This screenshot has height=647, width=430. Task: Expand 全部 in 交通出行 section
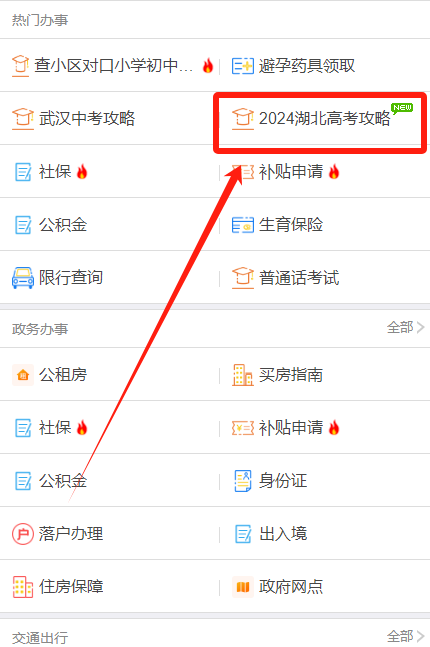[x=405, y=636]
